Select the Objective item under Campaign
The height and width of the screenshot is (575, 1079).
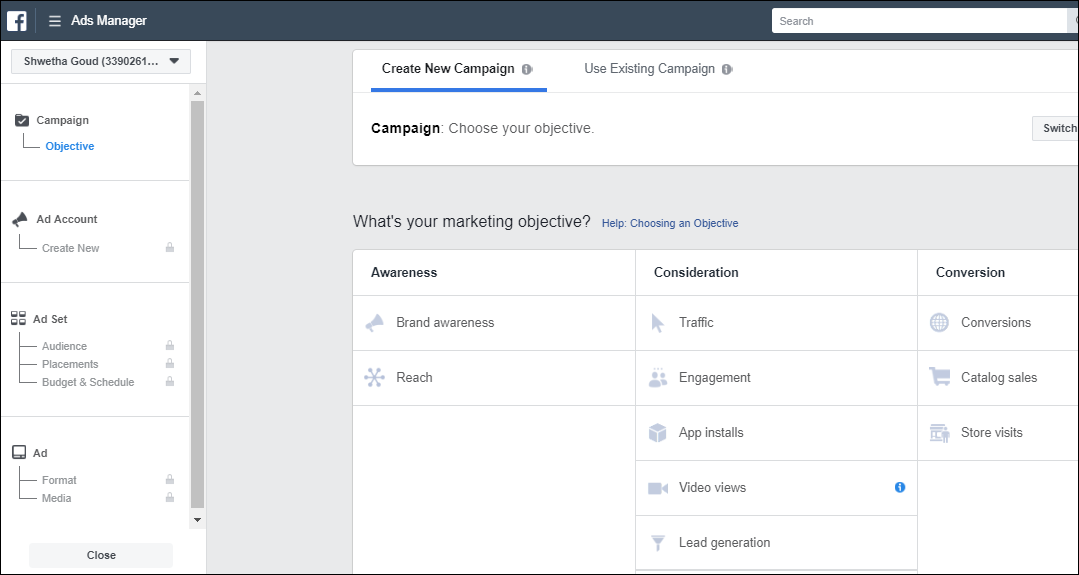click(x=70, y=146)
